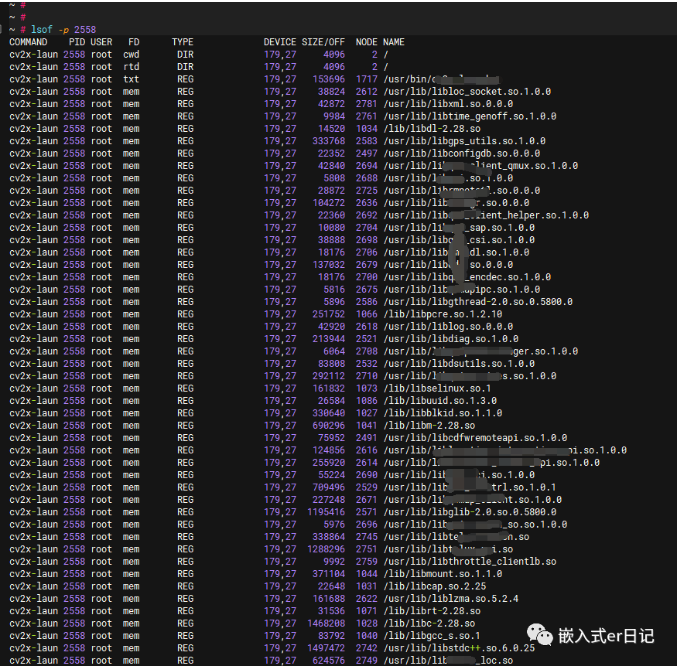The height and width of the screenshot is (668, 680).
Task: Click path /usr/lib/liblzma.so.5.2.4
Action: [451, 599]
